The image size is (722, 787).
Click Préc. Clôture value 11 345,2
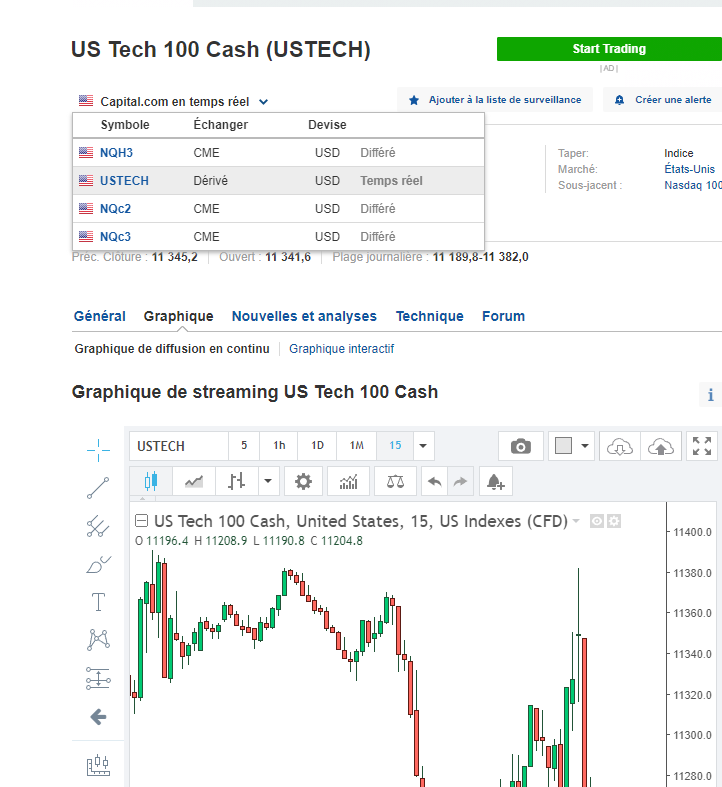[175, 257]
